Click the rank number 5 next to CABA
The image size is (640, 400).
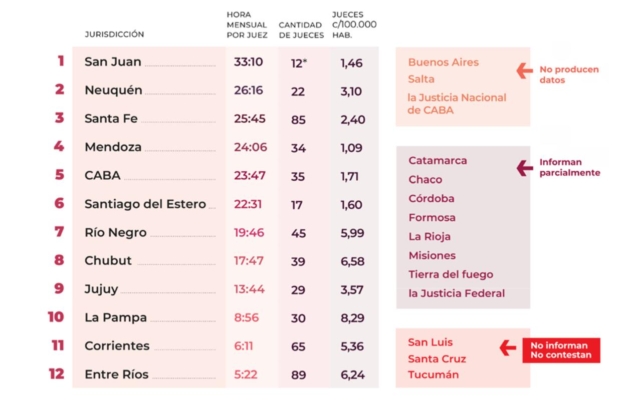pyautogui.click(x=59, y=175)
